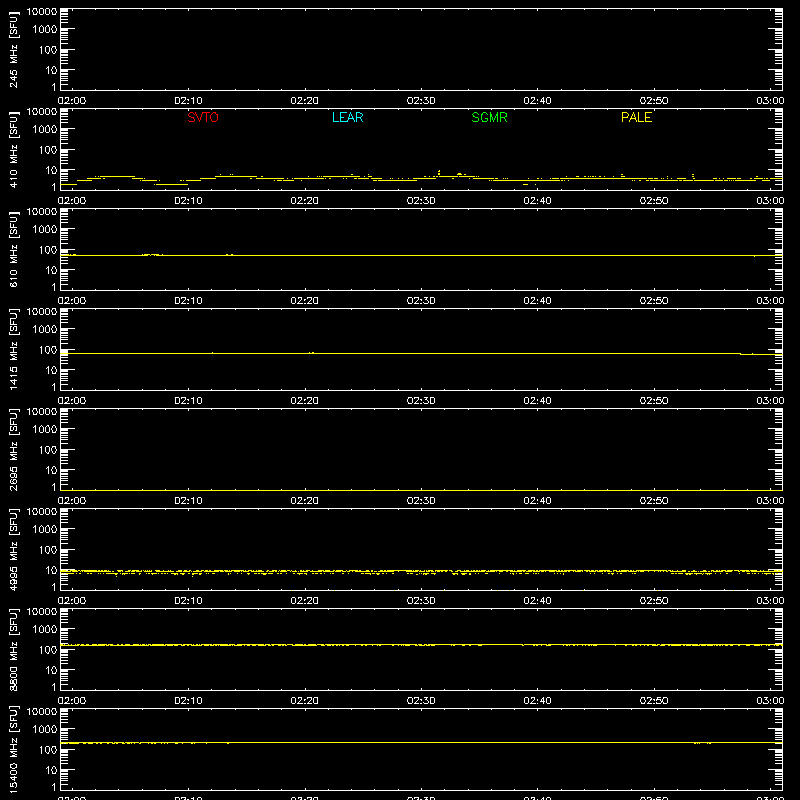Select the 15400 MHz [SFU] axis title
The width and height of the screenshot is (800, 800).
click(x=13, y=750)
